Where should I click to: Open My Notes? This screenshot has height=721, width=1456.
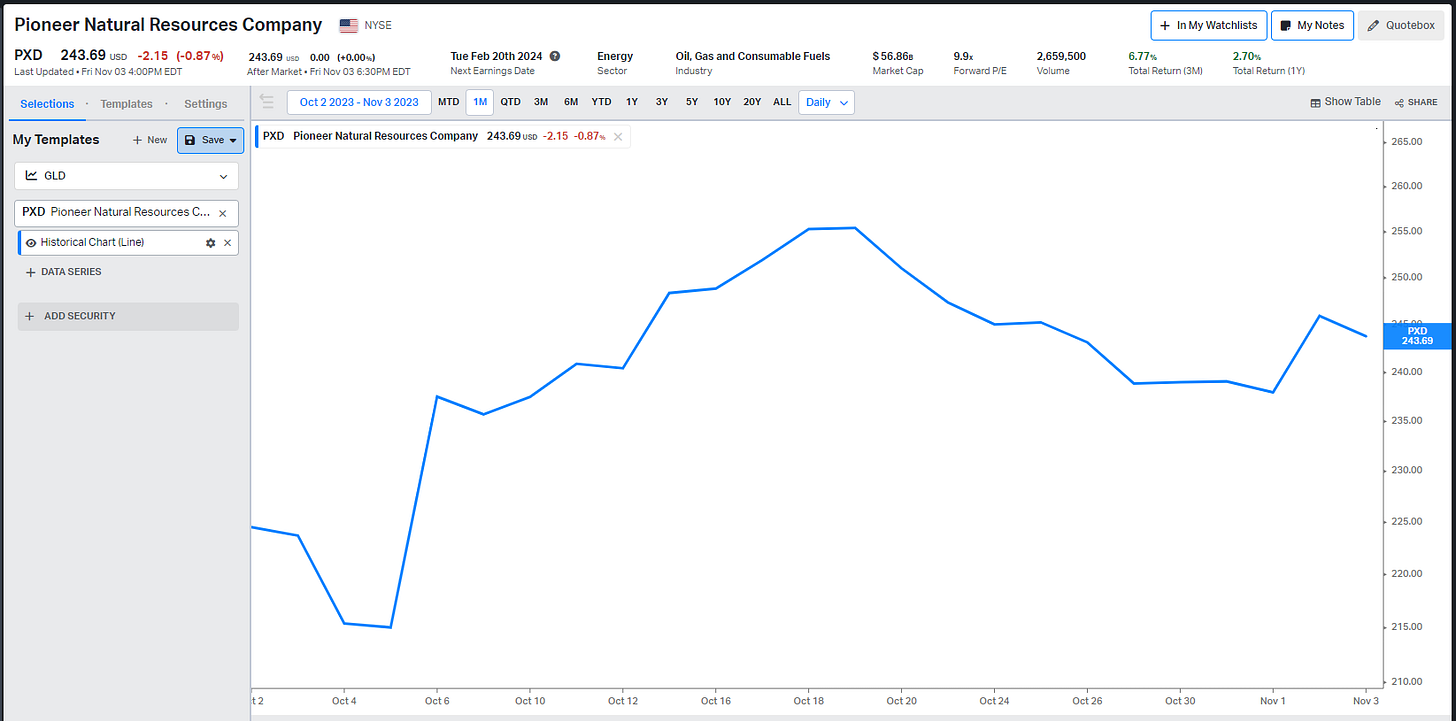(x=1312, y=25)
